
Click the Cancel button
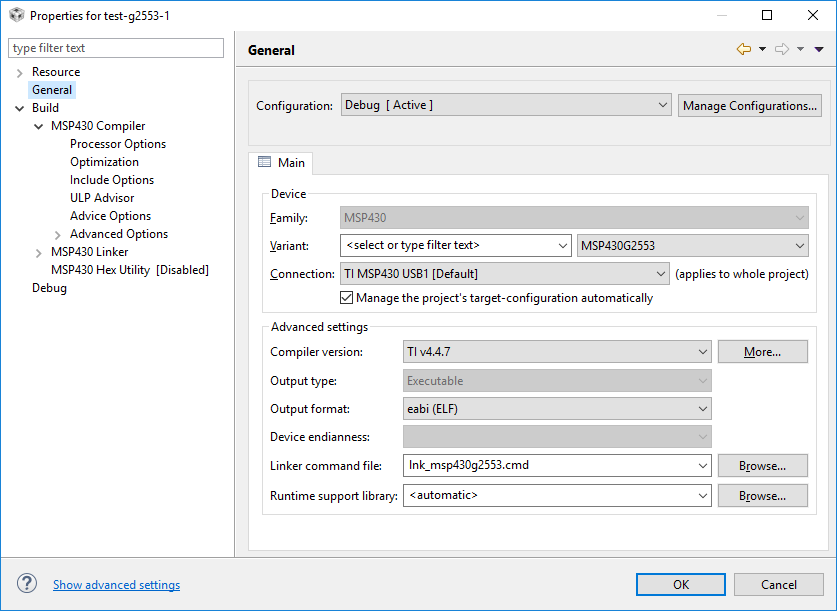778,584
